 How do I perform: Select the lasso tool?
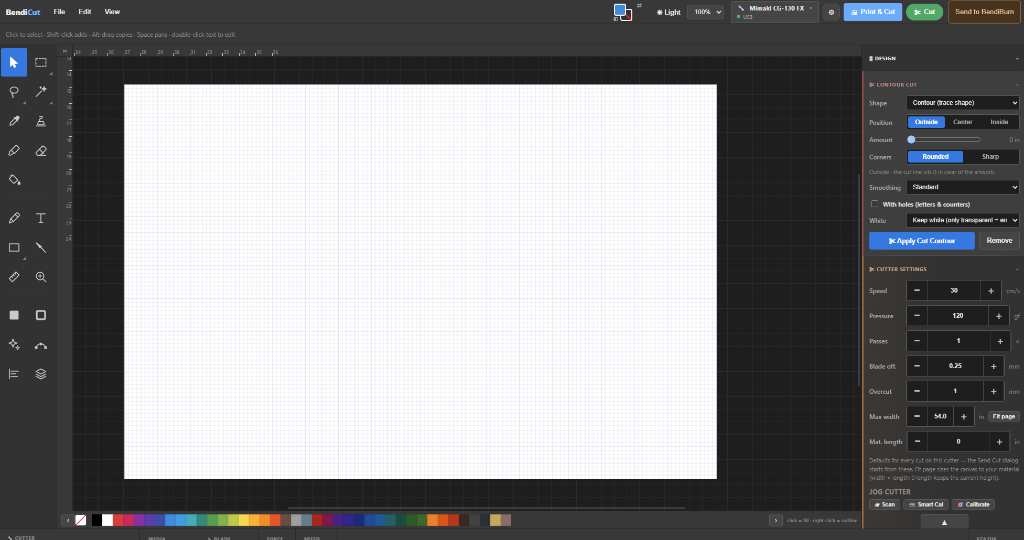pyautogui.click(x=14, y=91)
